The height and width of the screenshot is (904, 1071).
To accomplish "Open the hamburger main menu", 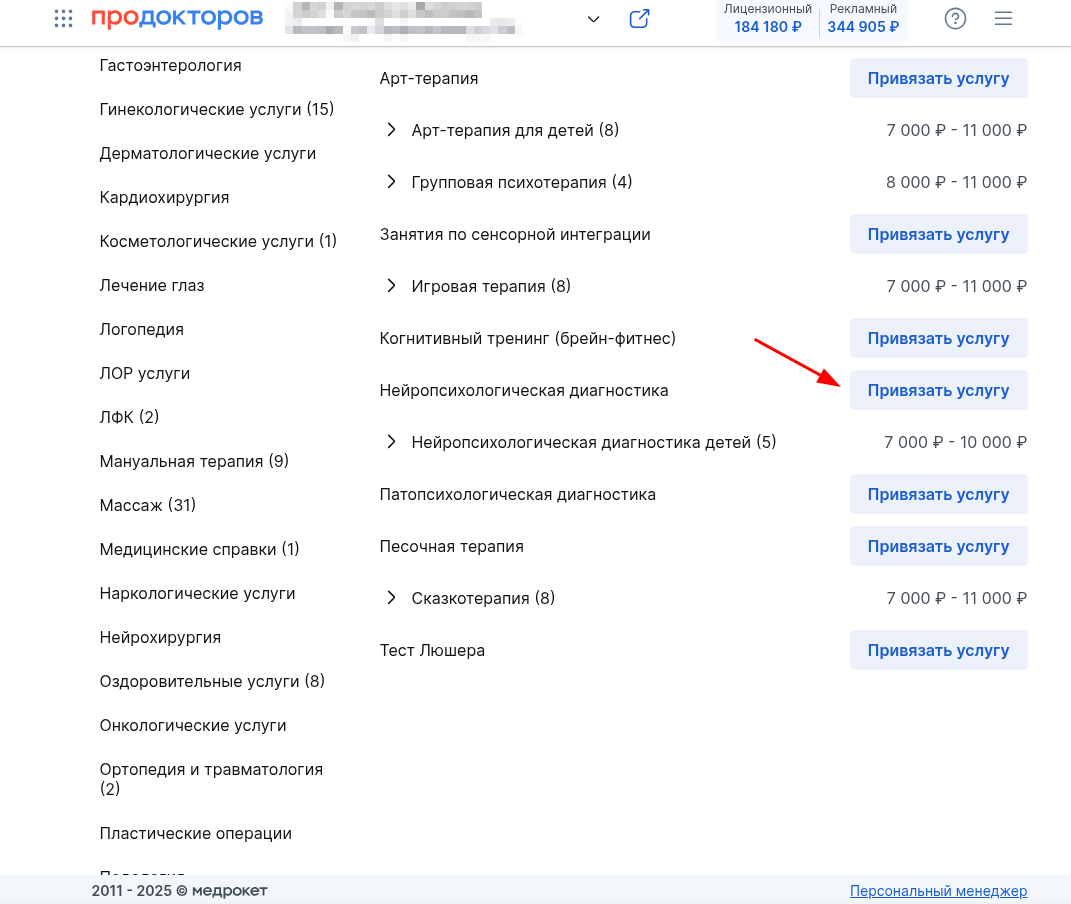I will coord(1004,19).
